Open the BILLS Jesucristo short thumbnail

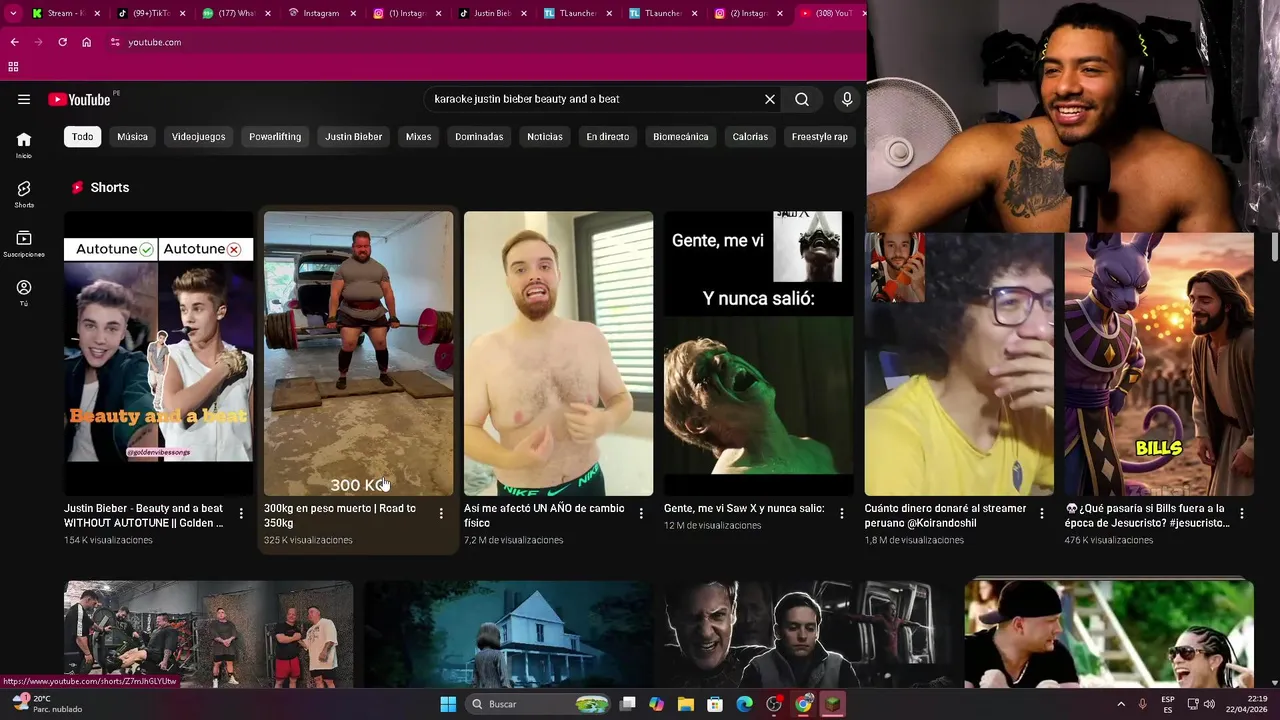(x=1159, y=364)
